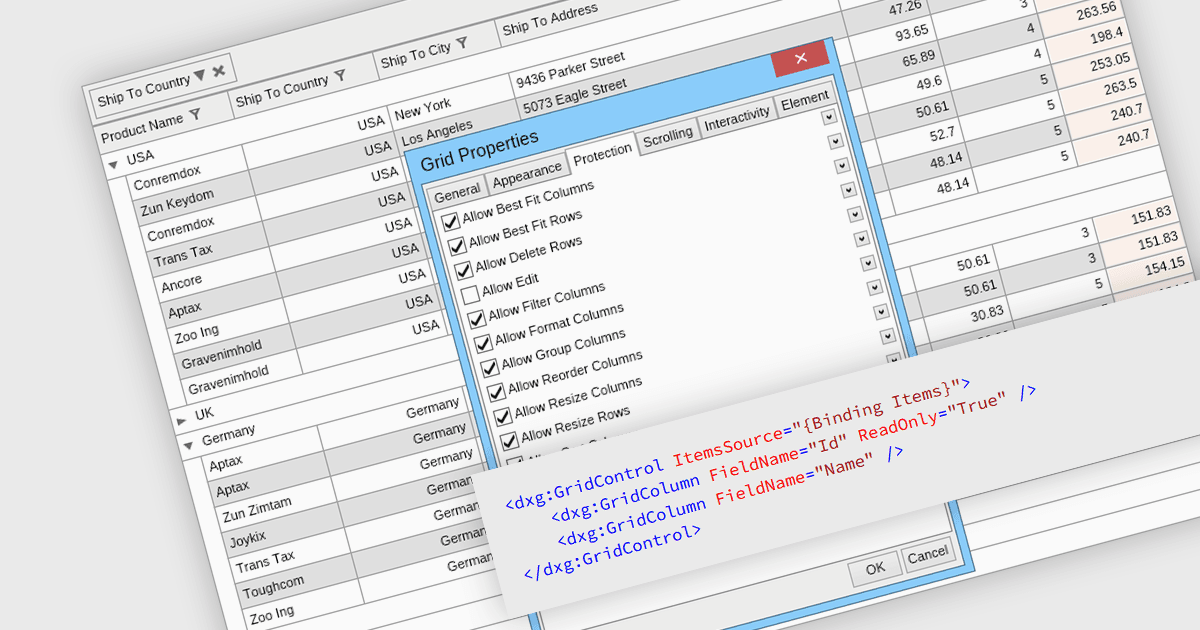Enable the Allow Edit checkbox

tap(470, 295)
